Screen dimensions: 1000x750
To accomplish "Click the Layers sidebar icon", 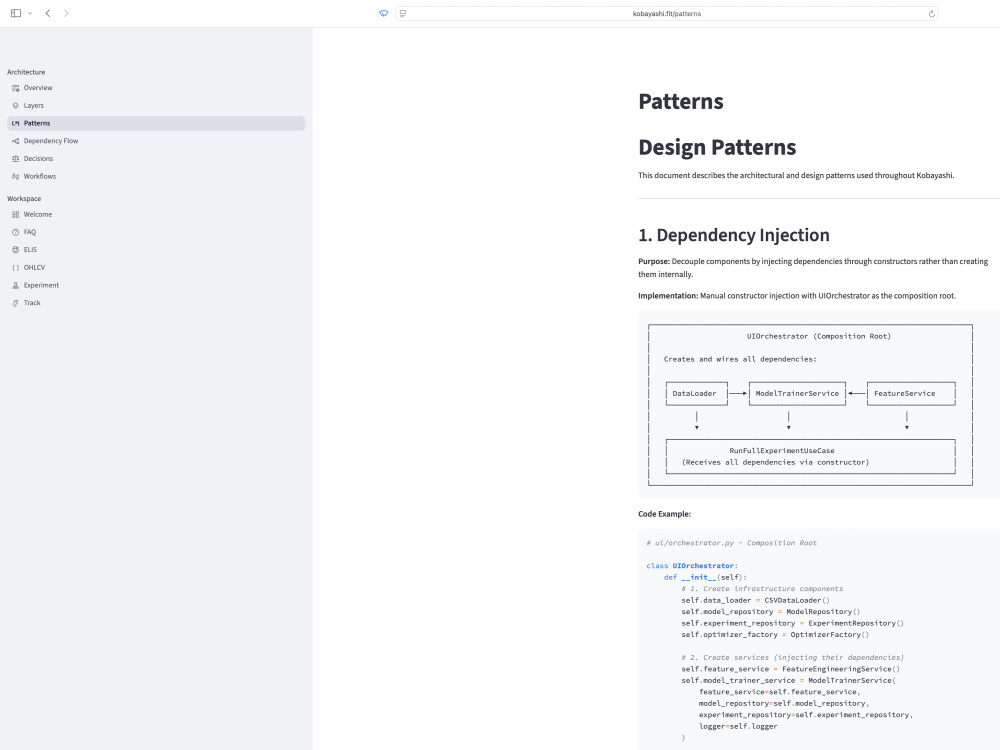I will [x=15, y=106].
